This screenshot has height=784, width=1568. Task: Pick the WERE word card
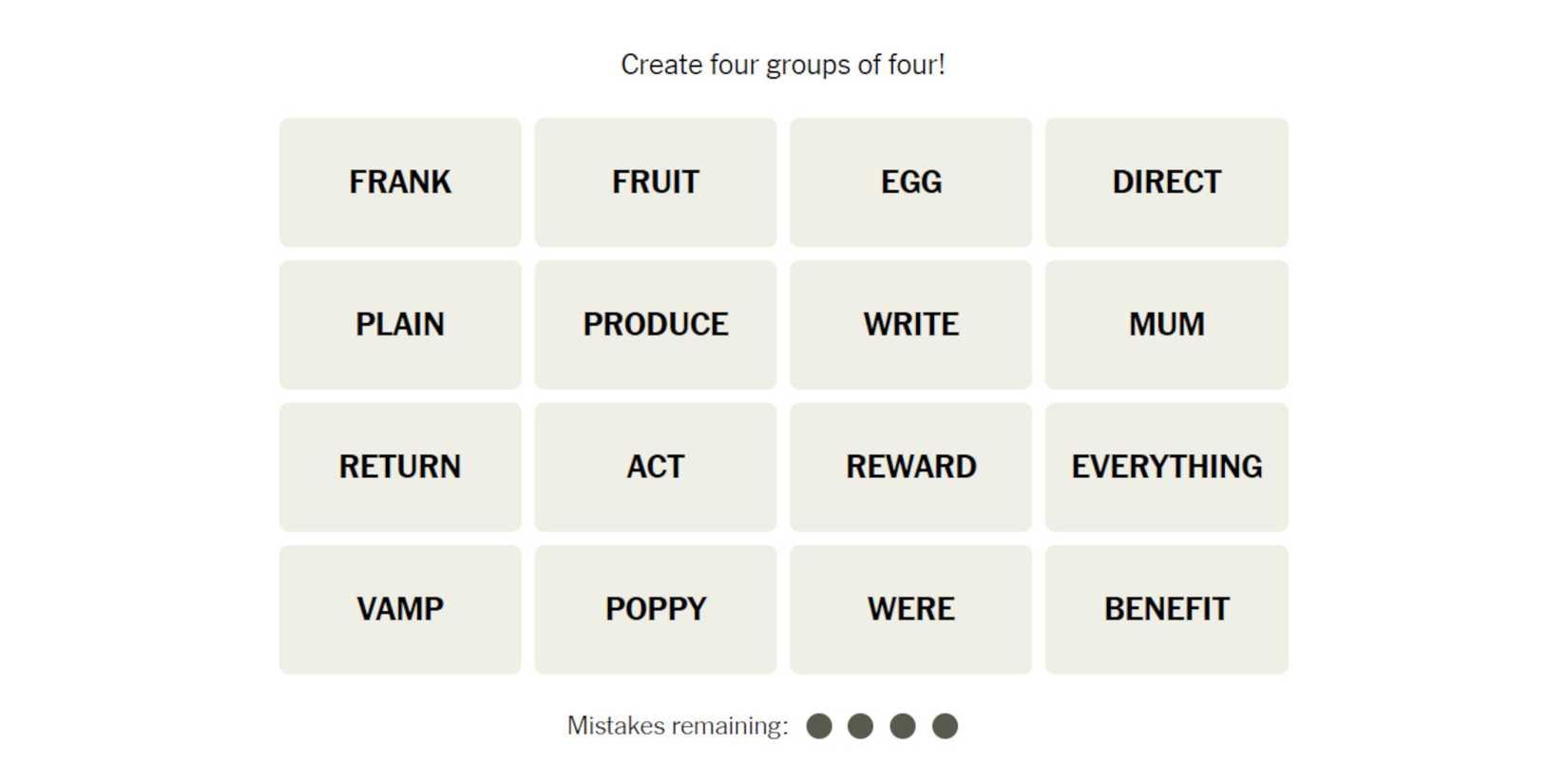point(910,610)
